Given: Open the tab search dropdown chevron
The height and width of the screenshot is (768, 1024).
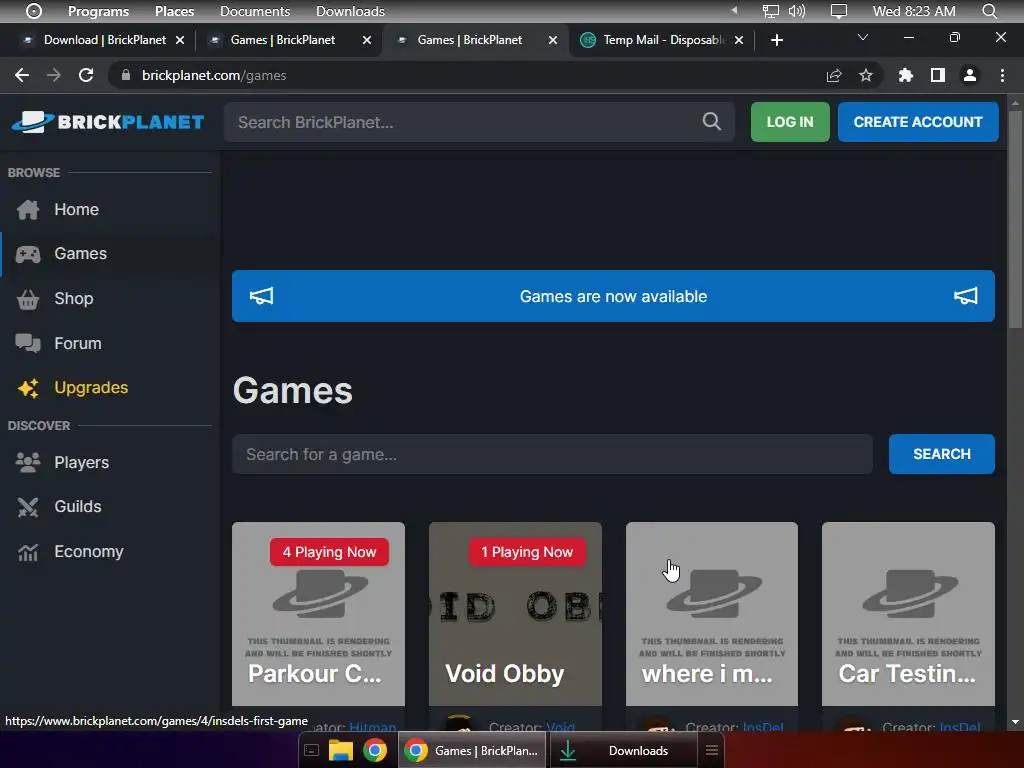Looking at the screenshot, I should tap(863, 37).
